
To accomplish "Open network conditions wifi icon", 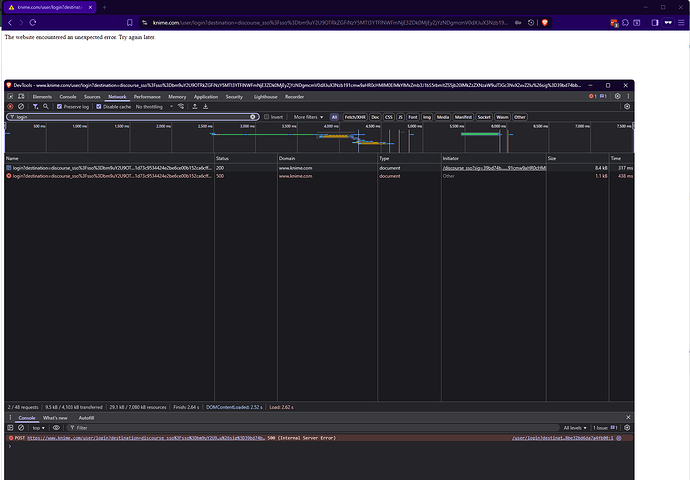I will (x=181, y=106).
